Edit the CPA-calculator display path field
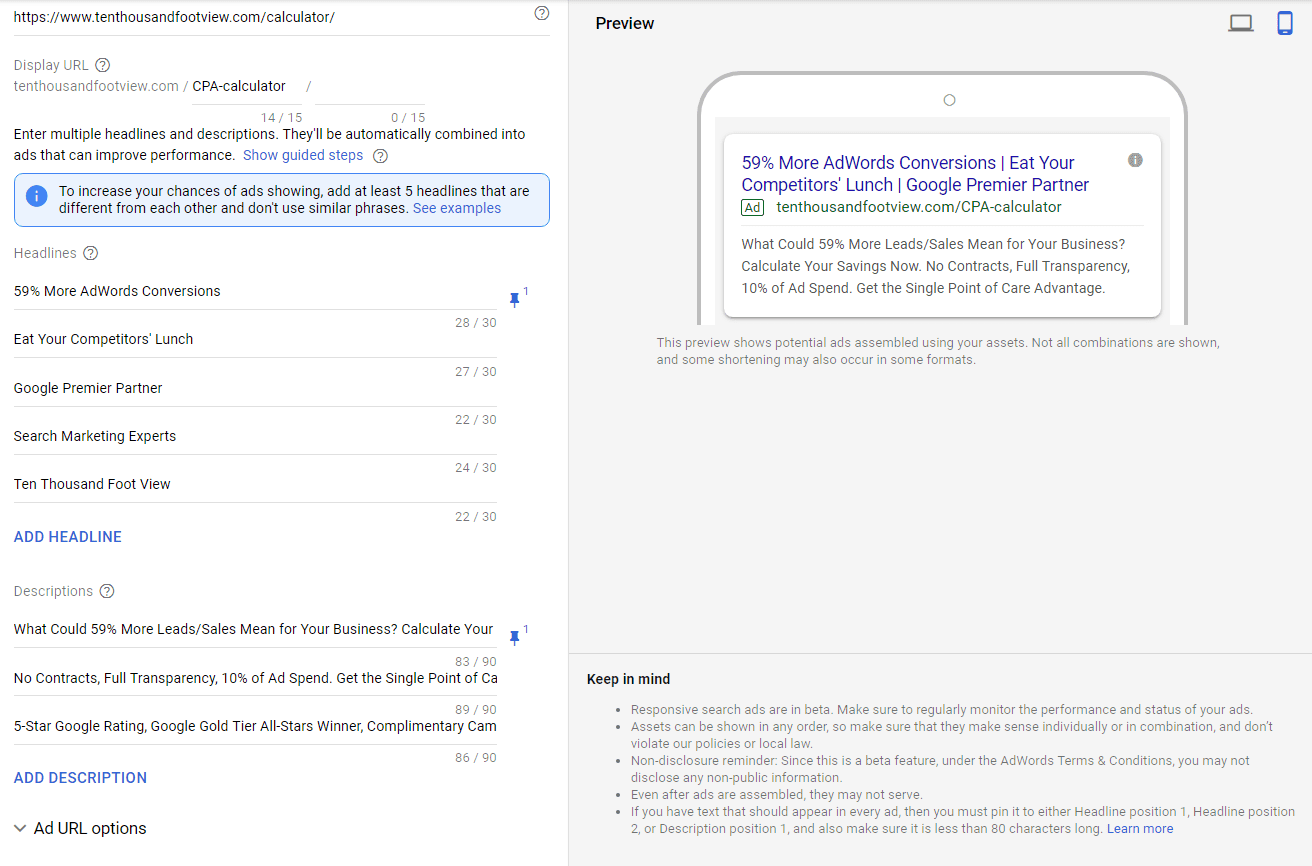Screen dimensions: 1312x866 246,86
